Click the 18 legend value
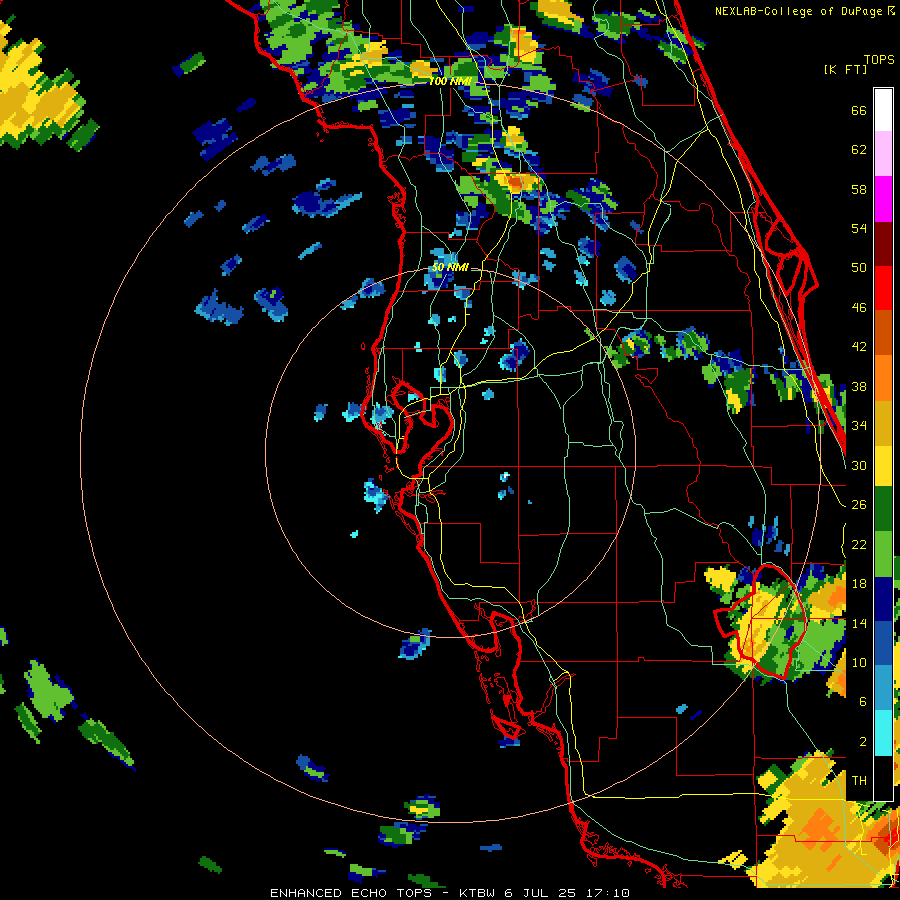Image resolution: width=900 pixels, height=900 pixels. 859,584
